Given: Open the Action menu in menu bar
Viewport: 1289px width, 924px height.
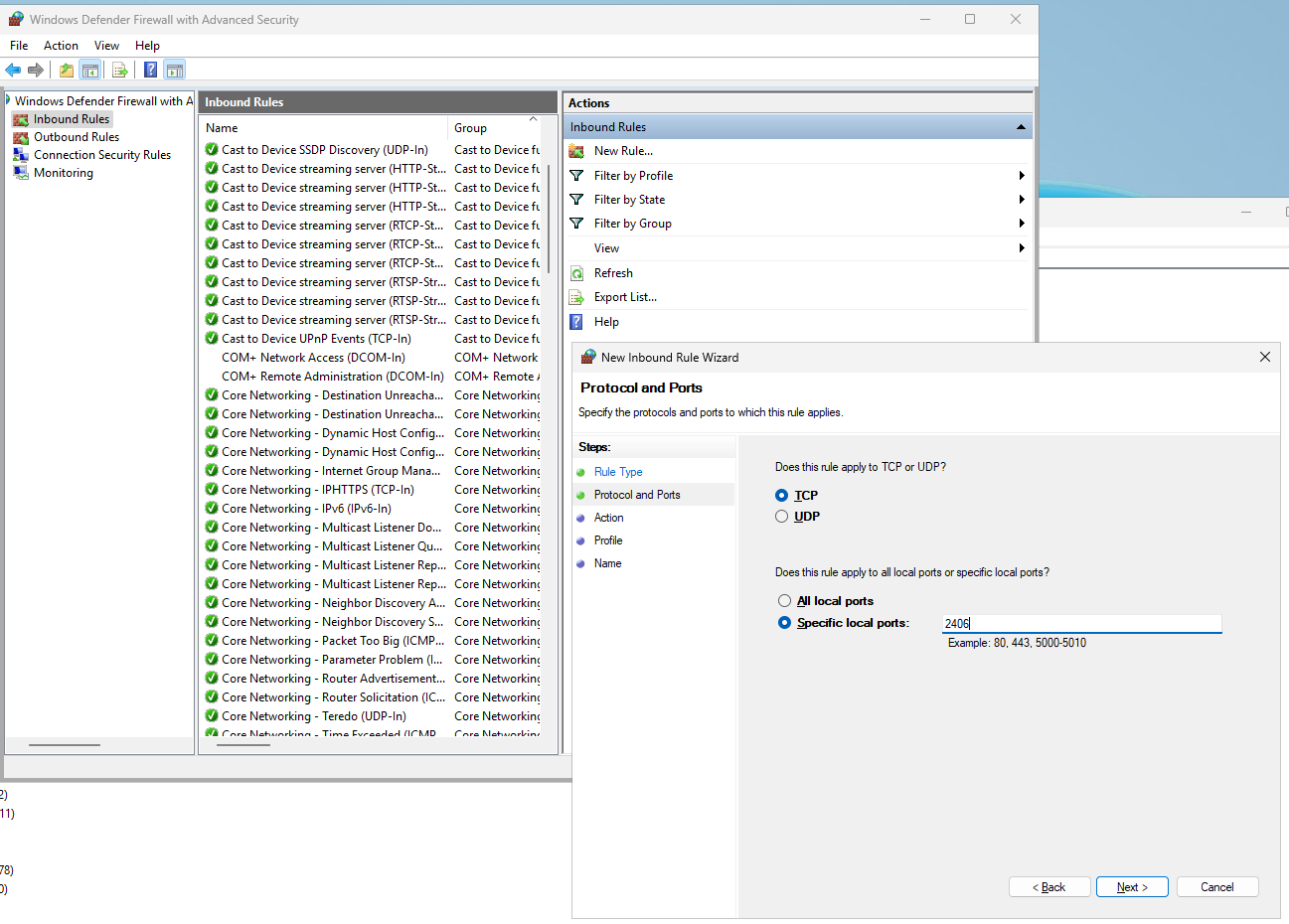Looking at the screenshot, I should [61, 46].
